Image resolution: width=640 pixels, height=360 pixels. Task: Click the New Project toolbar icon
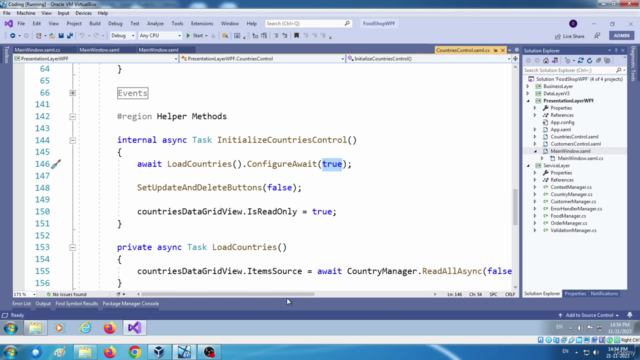38,36
